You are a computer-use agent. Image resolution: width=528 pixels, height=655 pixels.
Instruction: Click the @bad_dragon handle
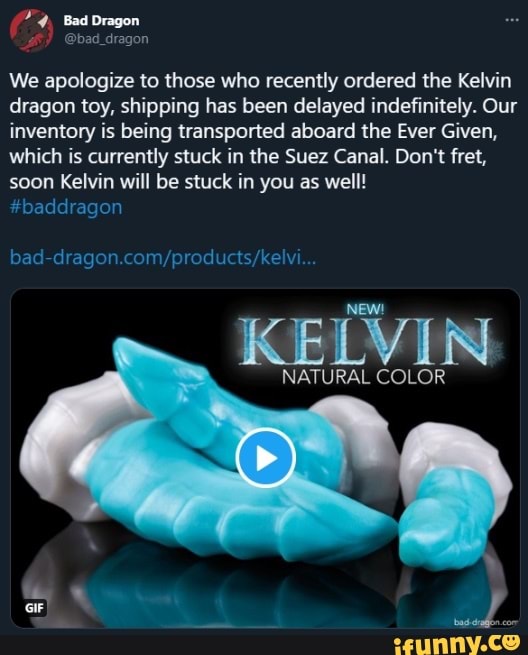click(x=106, y=39)
